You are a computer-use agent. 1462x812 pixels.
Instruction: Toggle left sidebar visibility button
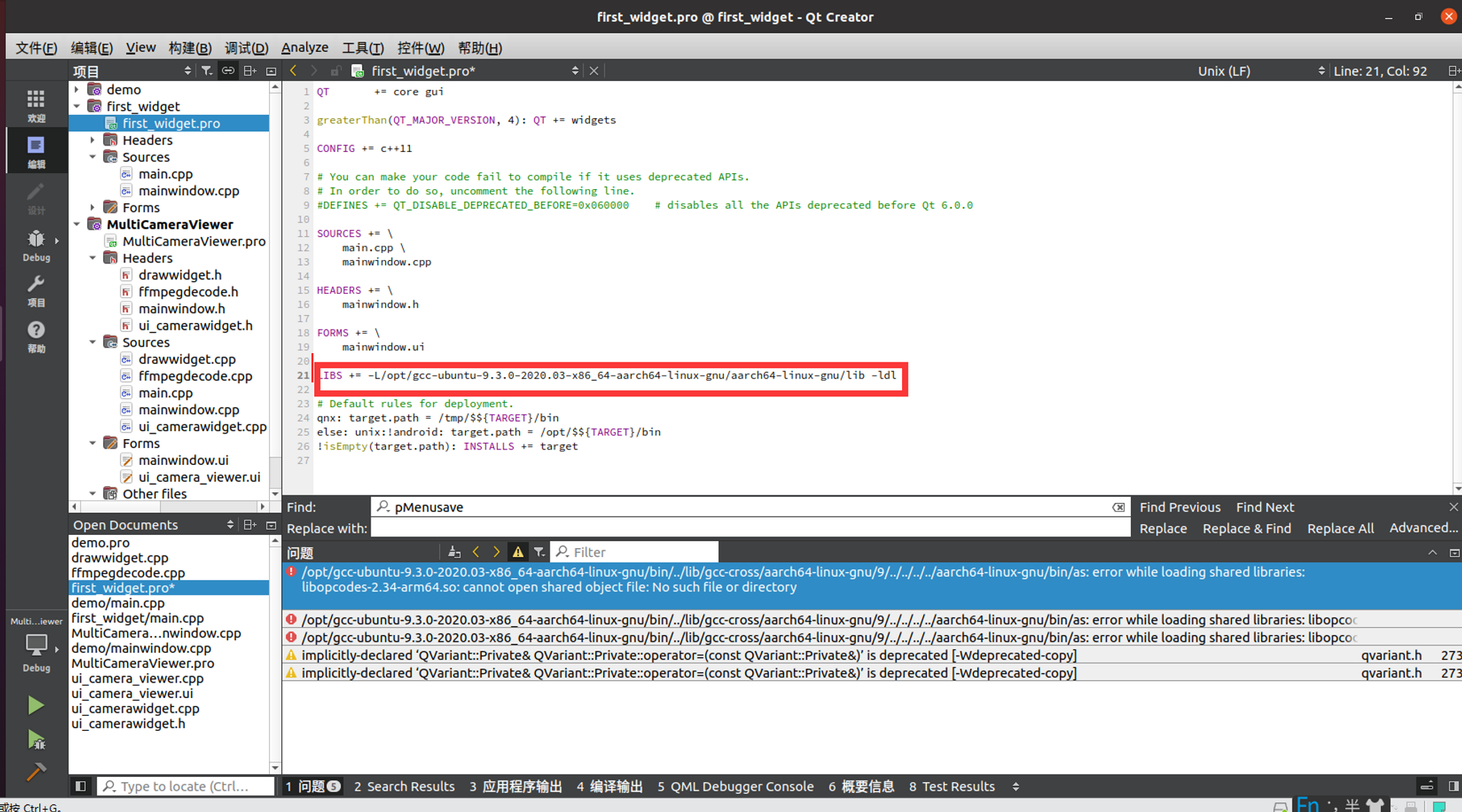click(80, 786)
